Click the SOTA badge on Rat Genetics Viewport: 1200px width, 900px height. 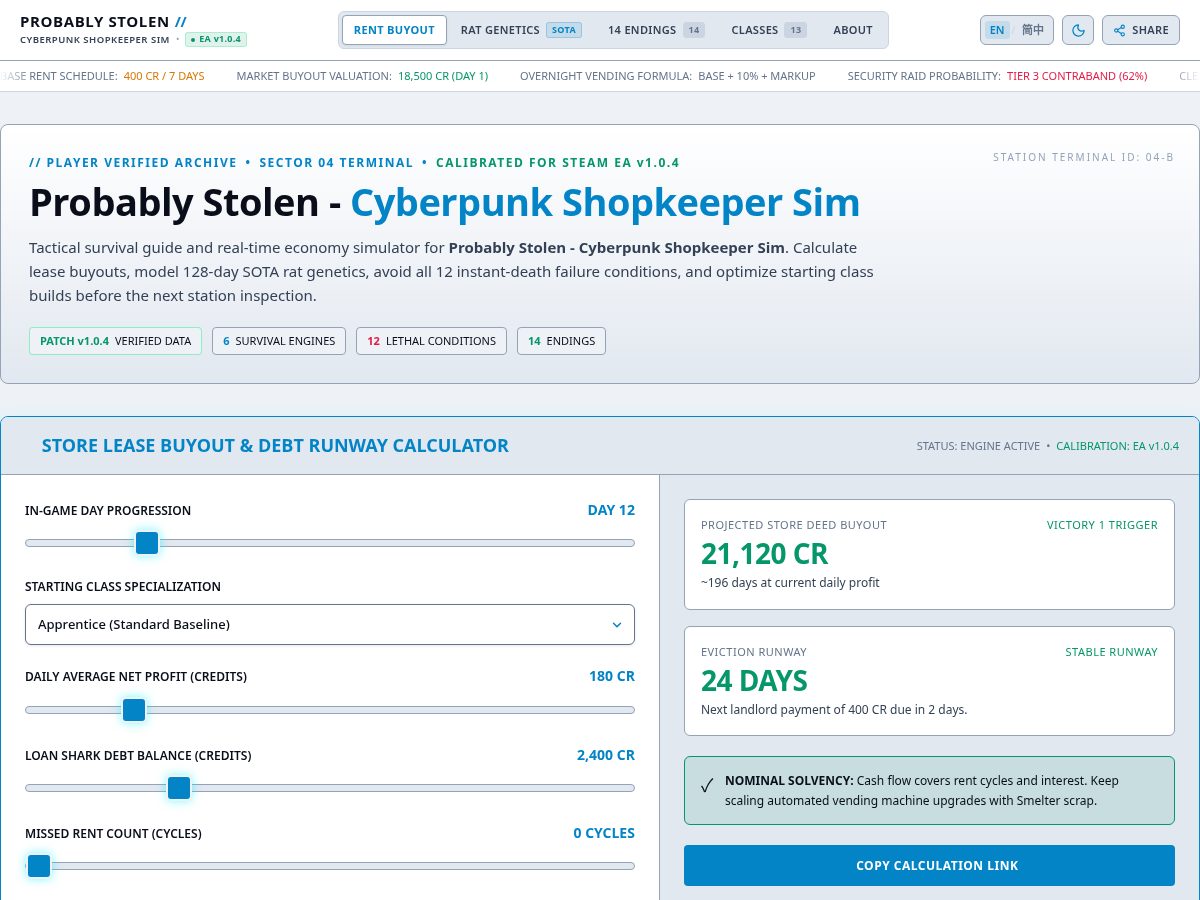click(x=564, y=30)
